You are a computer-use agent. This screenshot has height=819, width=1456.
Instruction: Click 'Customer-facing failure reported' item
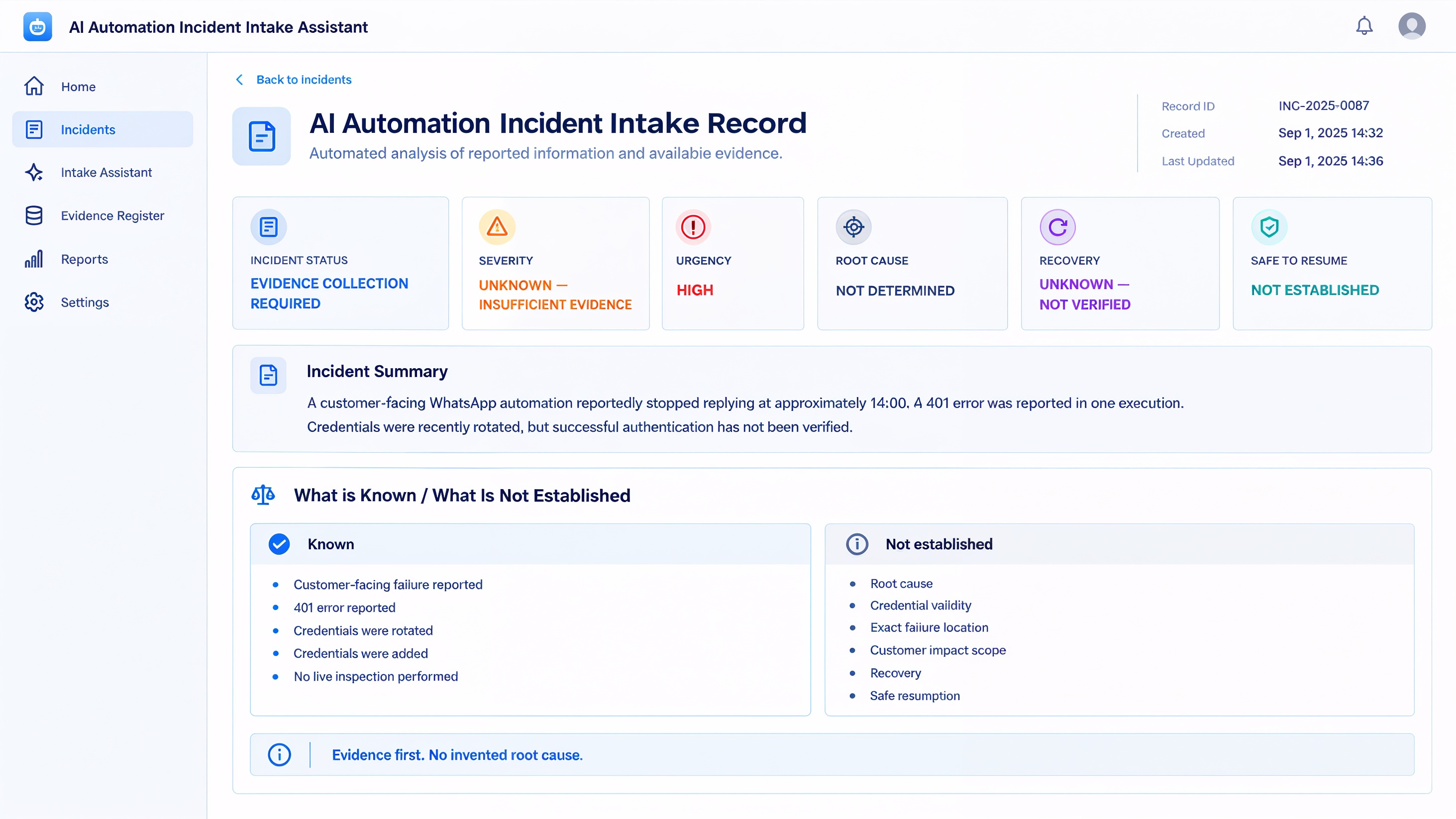coord(388,585)
